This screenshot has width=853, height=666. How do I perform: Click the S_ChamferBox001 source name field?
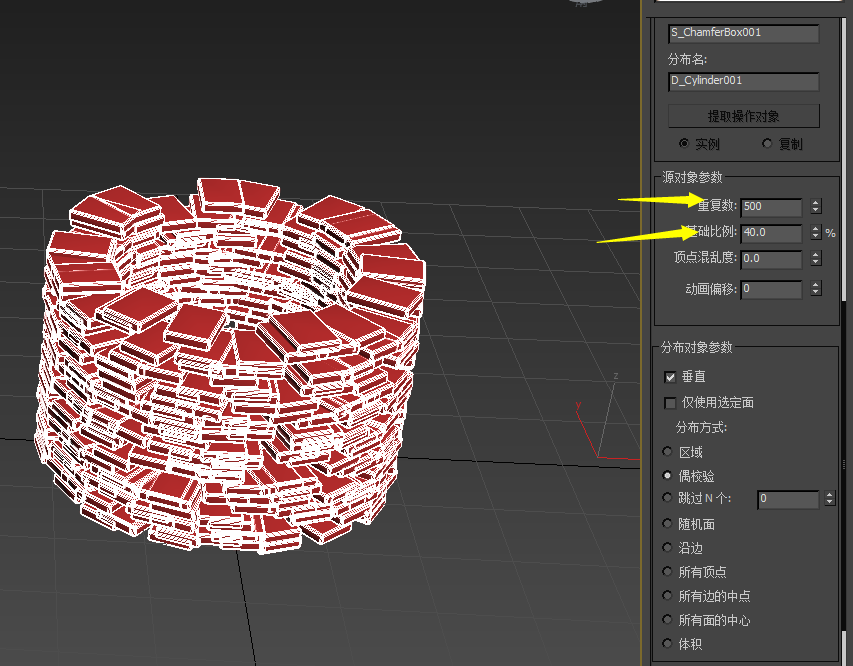743,33
